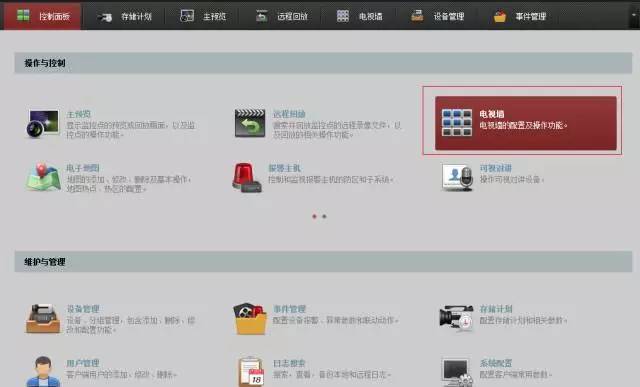The image size is (640, 387).
Task: Click the 系统配置 monitor gear icon
Action: 457,372
